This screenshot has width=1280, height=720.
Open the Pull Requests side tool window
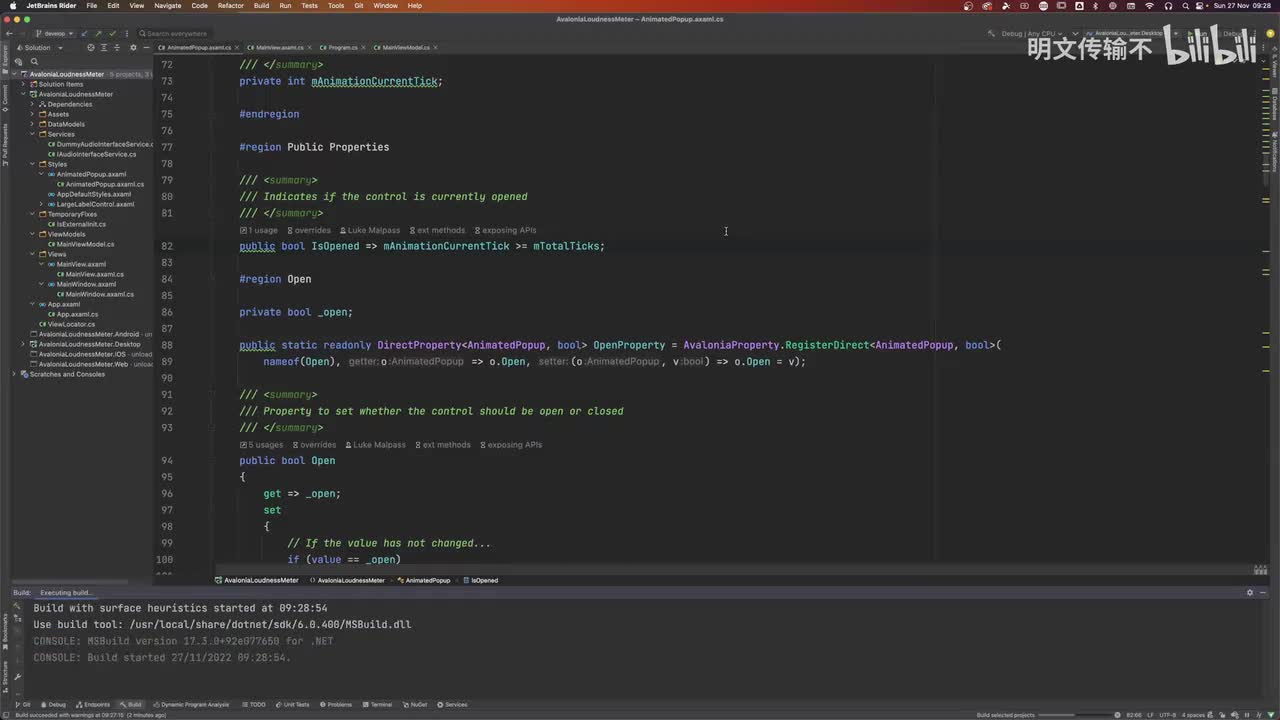pos(4,143)
